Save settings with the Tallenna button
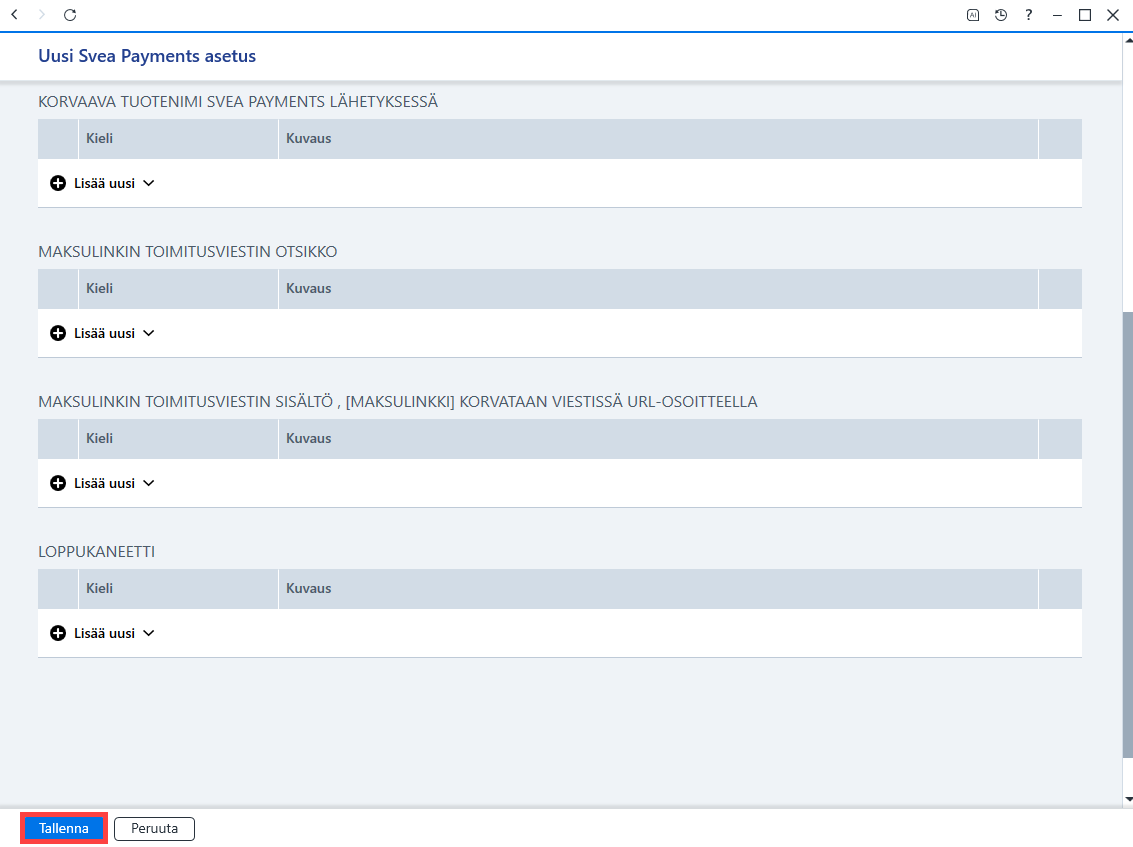The height and width of the screenshot is (847, 1133). 64,828
